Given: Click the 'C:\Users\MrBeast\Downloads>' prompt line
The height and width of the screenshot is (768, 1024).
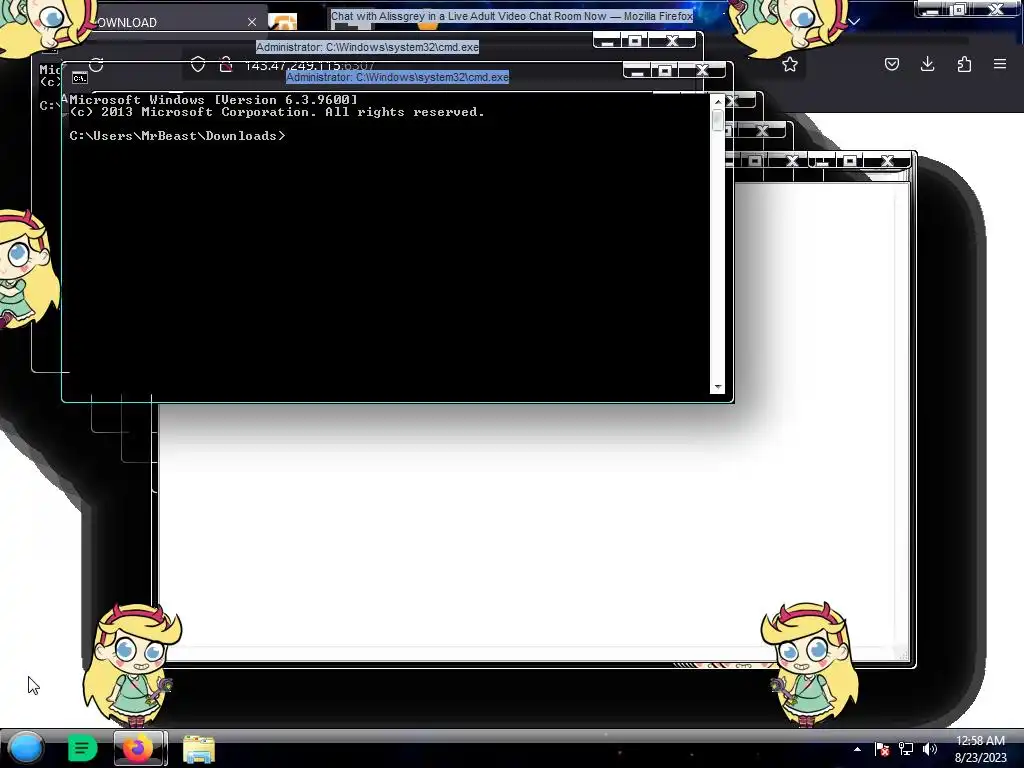Looking at the screenshot, I should coord(177,136).
